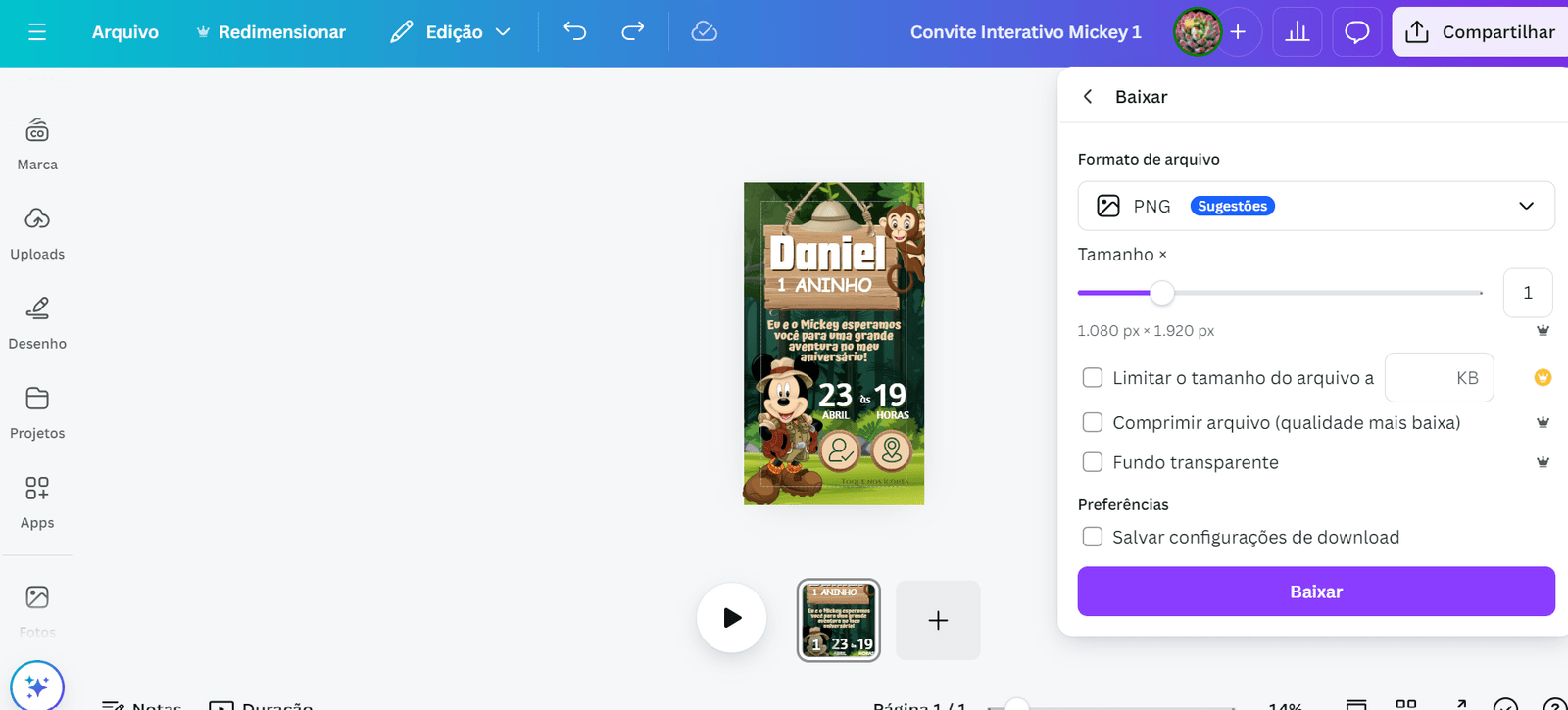
Task: Play the design preview
Action: click(732, 618)
